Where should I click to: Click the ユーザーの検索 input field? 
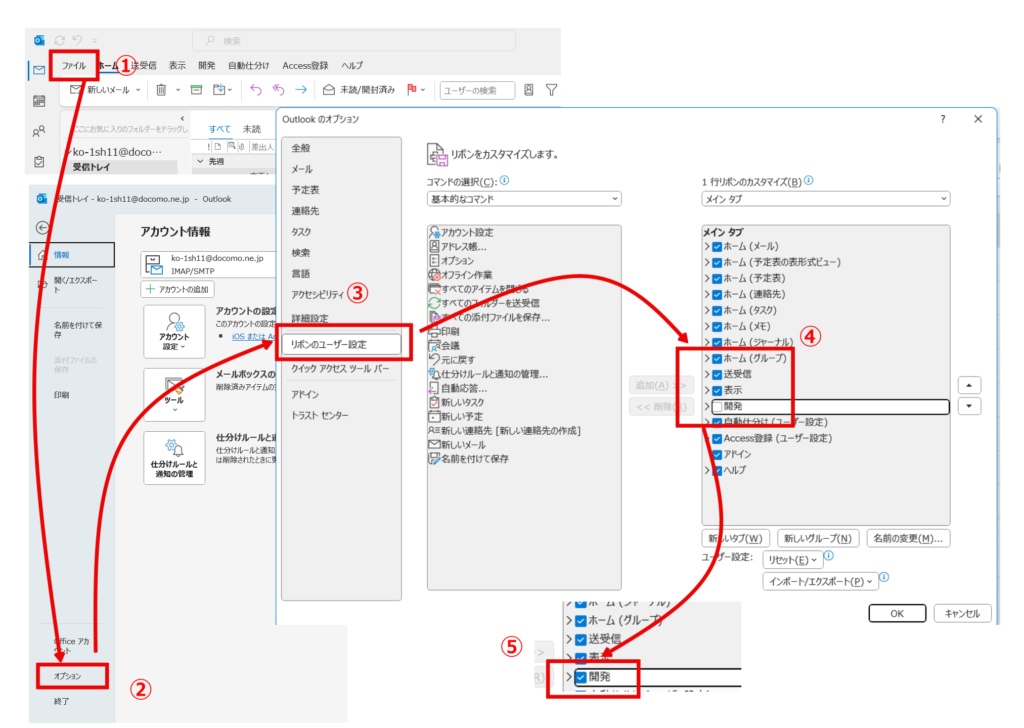(x=477, y=91)
